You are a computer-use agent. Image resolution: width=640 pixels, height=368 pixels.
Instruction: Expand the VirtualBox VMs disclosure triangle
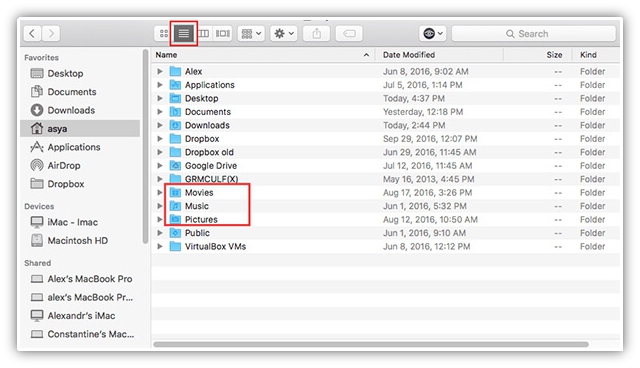click(x=160, y=246)
